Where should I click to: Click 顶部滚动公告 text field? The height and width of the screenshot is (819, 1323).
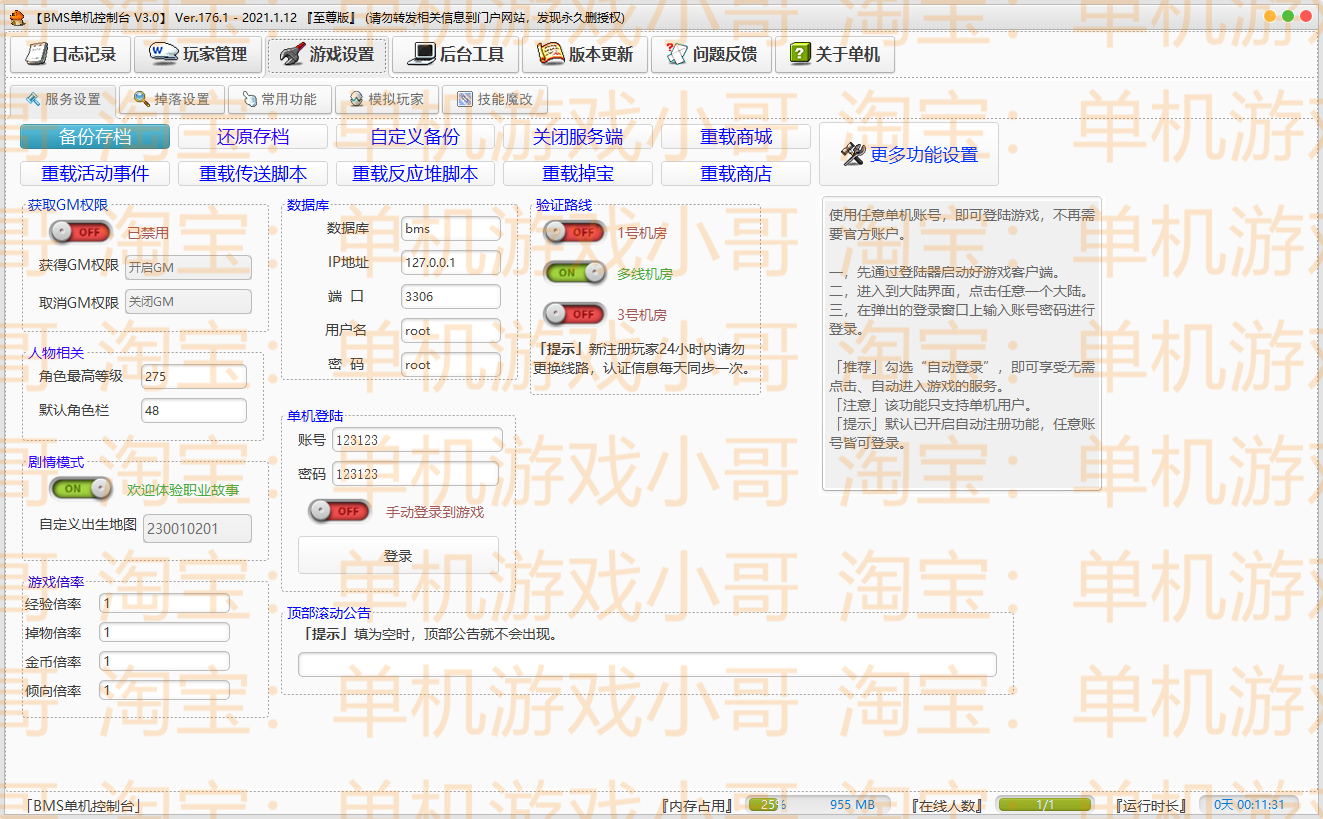pos(647,665)
